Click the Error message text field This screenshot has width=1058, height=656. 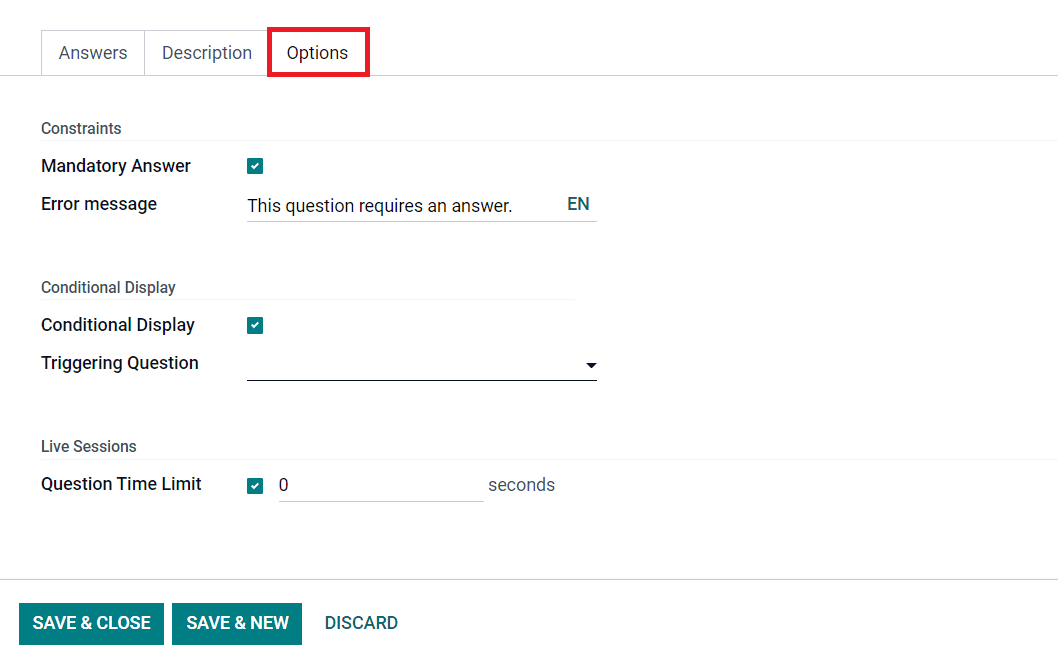click(403, 205)
